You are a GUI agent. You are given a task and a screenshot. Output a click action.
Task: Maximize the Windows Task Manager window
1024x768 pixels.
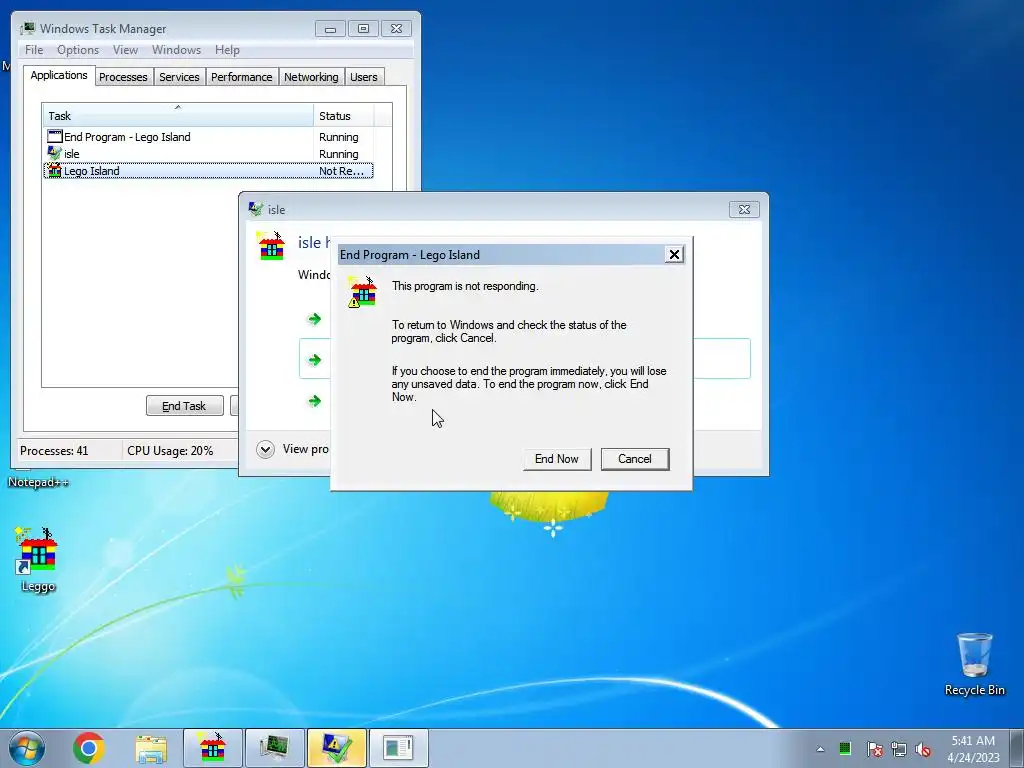coord(363,29)
